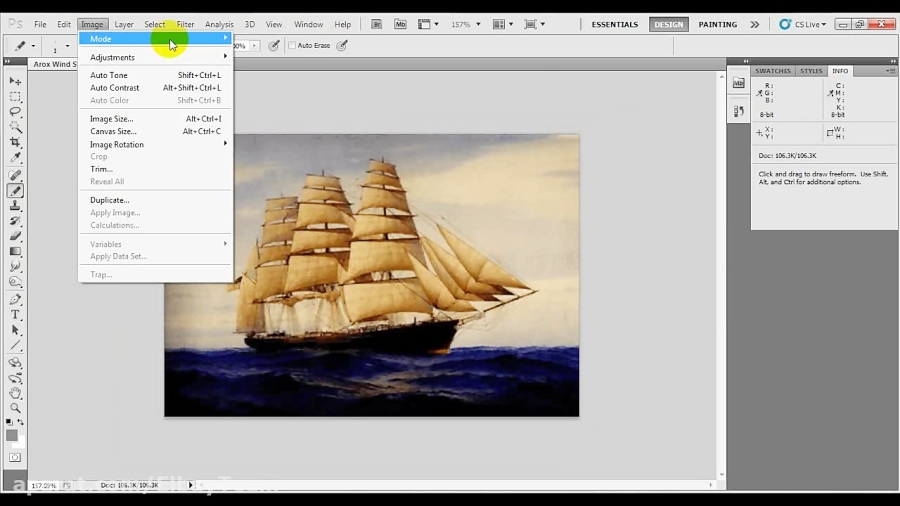
Task: Select the Pen tool
Action: tap(15, 299)
